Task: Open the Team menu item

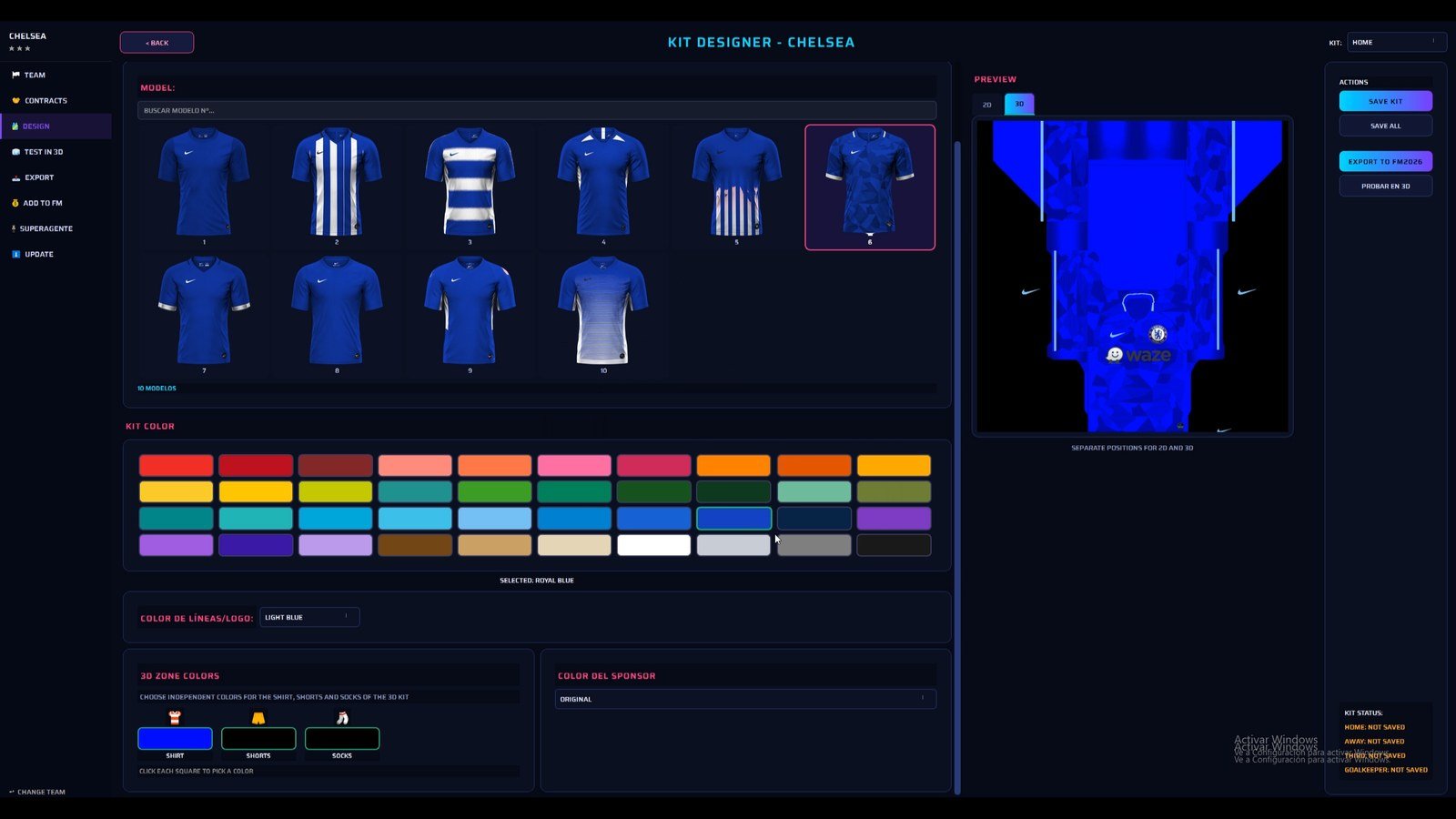Action: pyautogui.click(x=56, y=75)
